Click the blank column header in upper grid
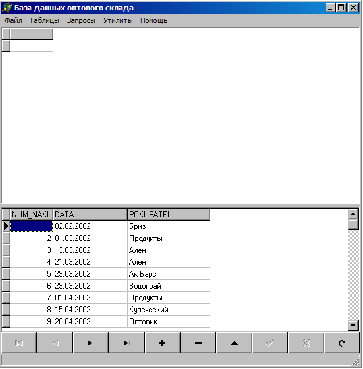 (x=31, y=34)
